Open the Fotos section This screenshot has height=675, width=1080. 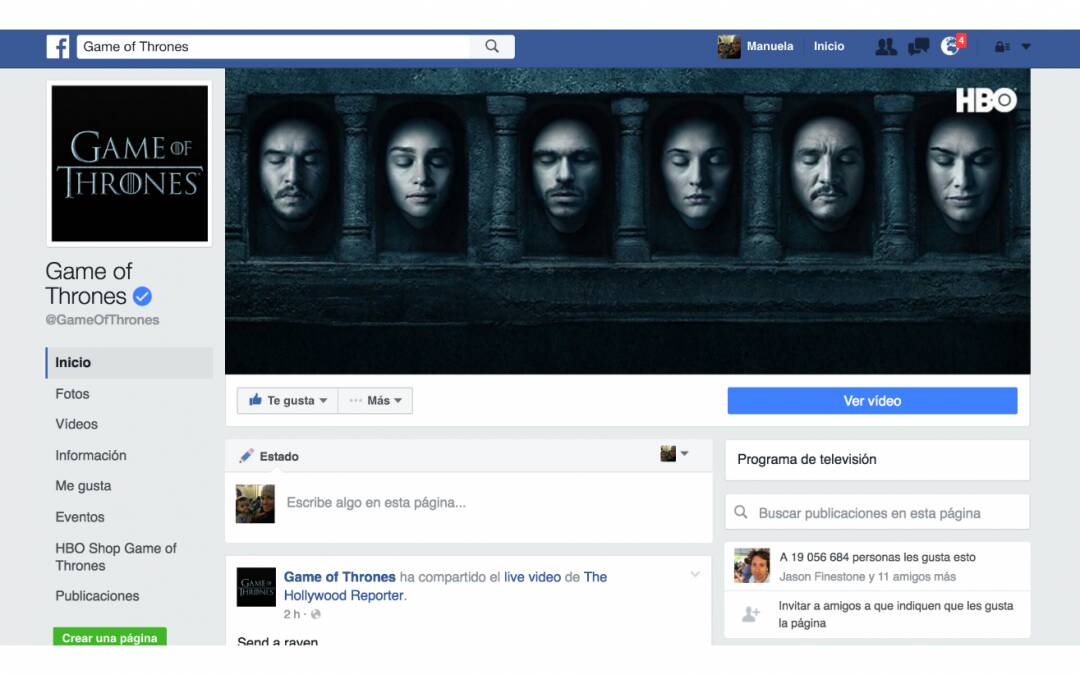pyautogui.click(x=72, y=394)
